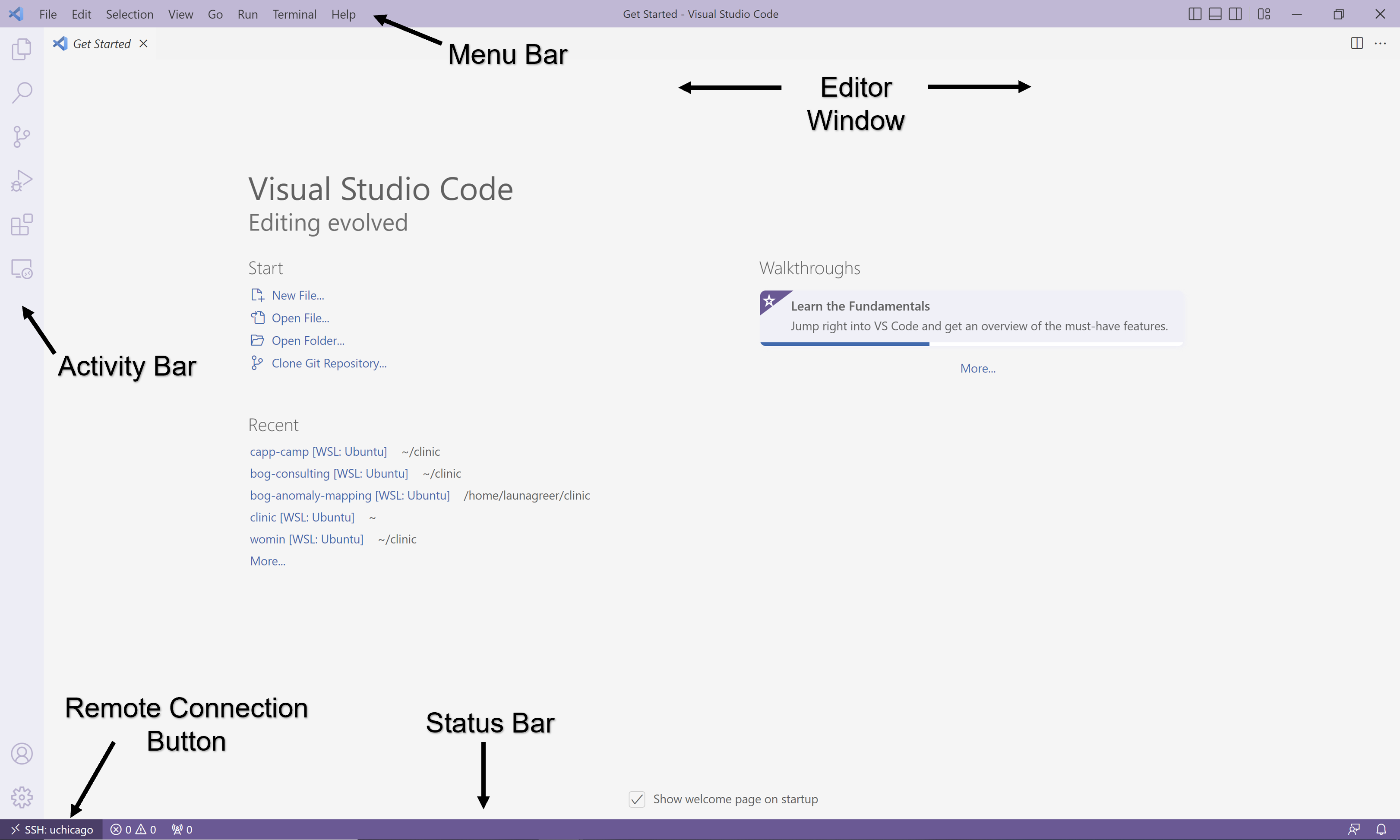Toggle the primary sidebar layout icon

1195,14
